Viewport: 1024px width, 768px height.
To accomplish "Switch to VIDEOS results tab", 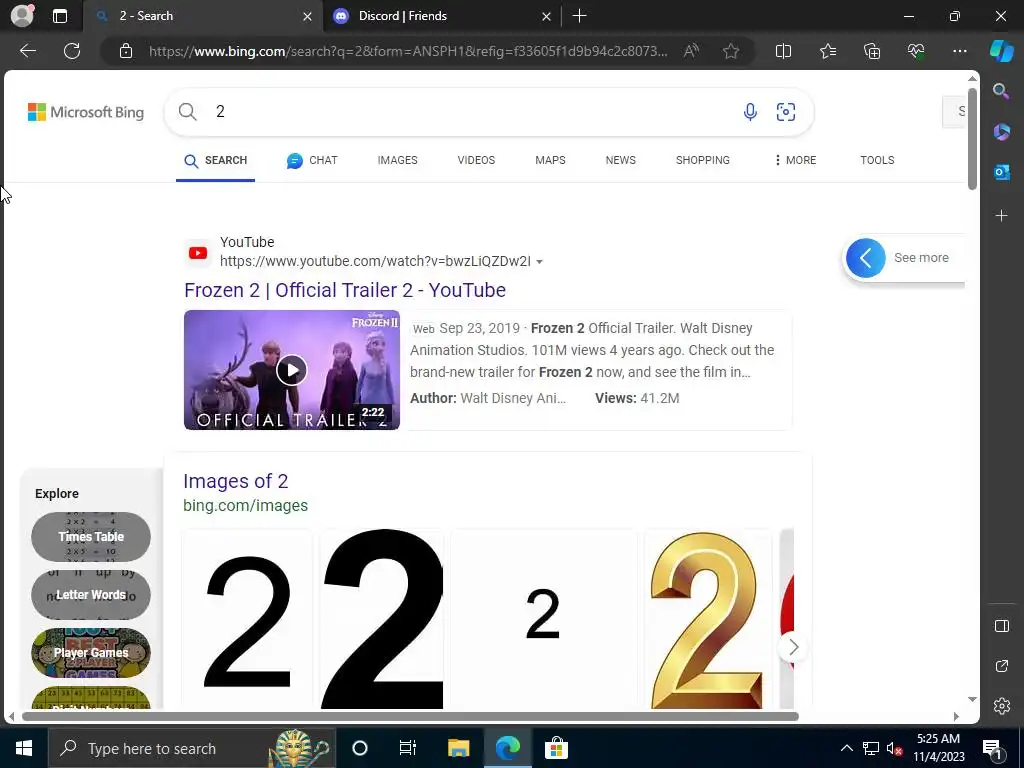I will coord(476,160).
